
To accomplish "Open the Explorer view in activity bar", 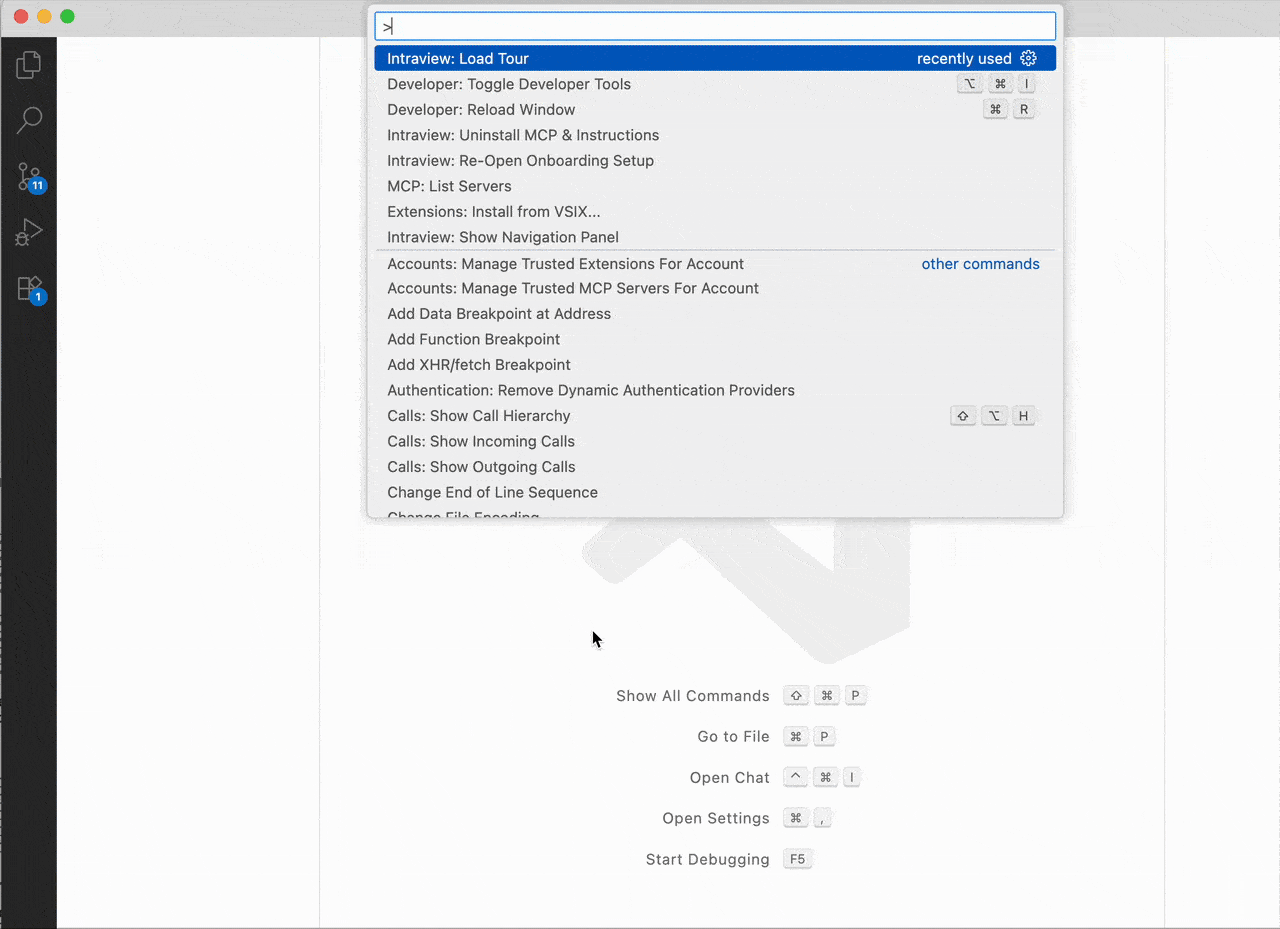I will [29, 66].
